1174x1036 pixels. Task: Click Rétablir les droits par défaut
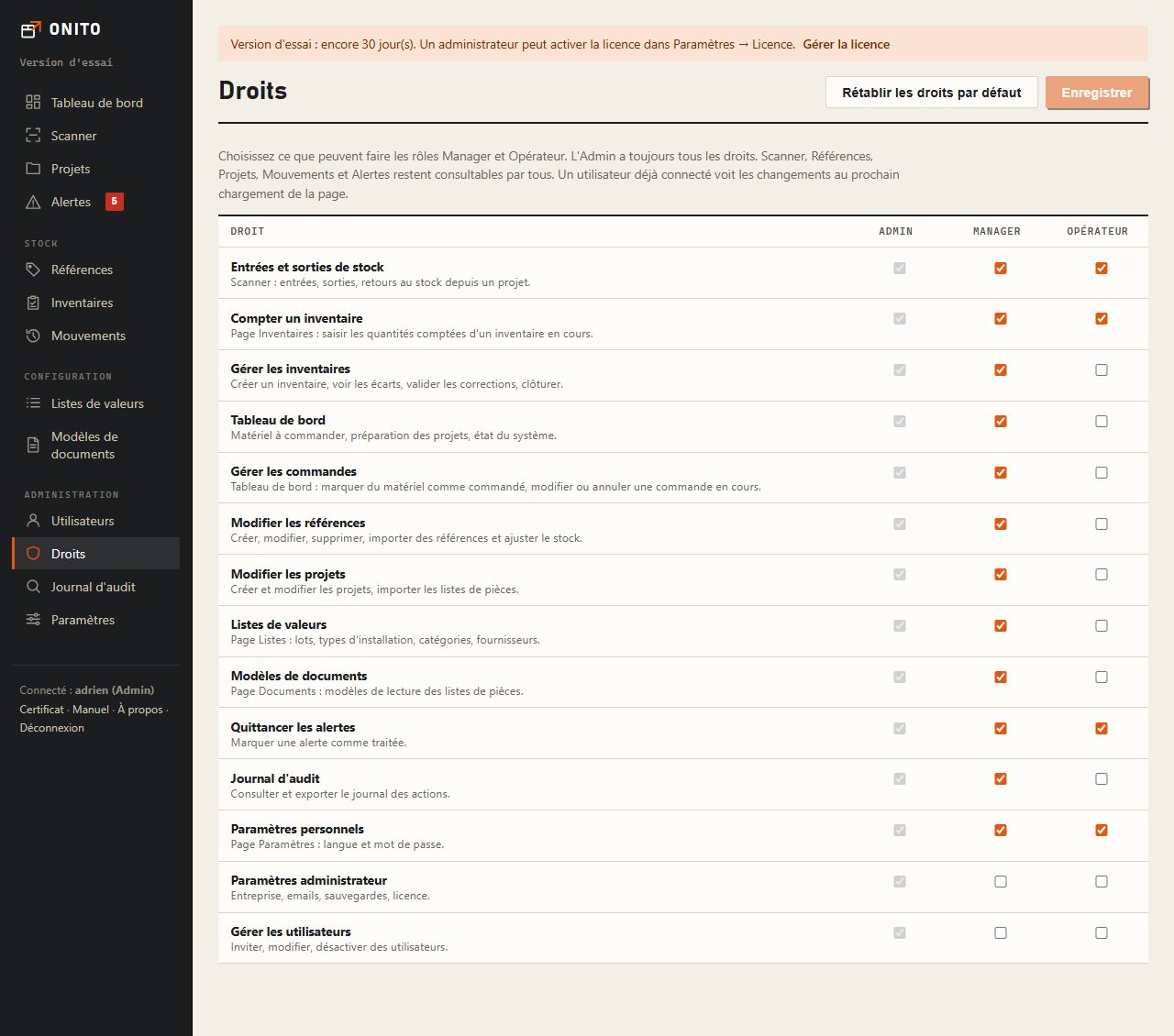click(x=932, y=93)
